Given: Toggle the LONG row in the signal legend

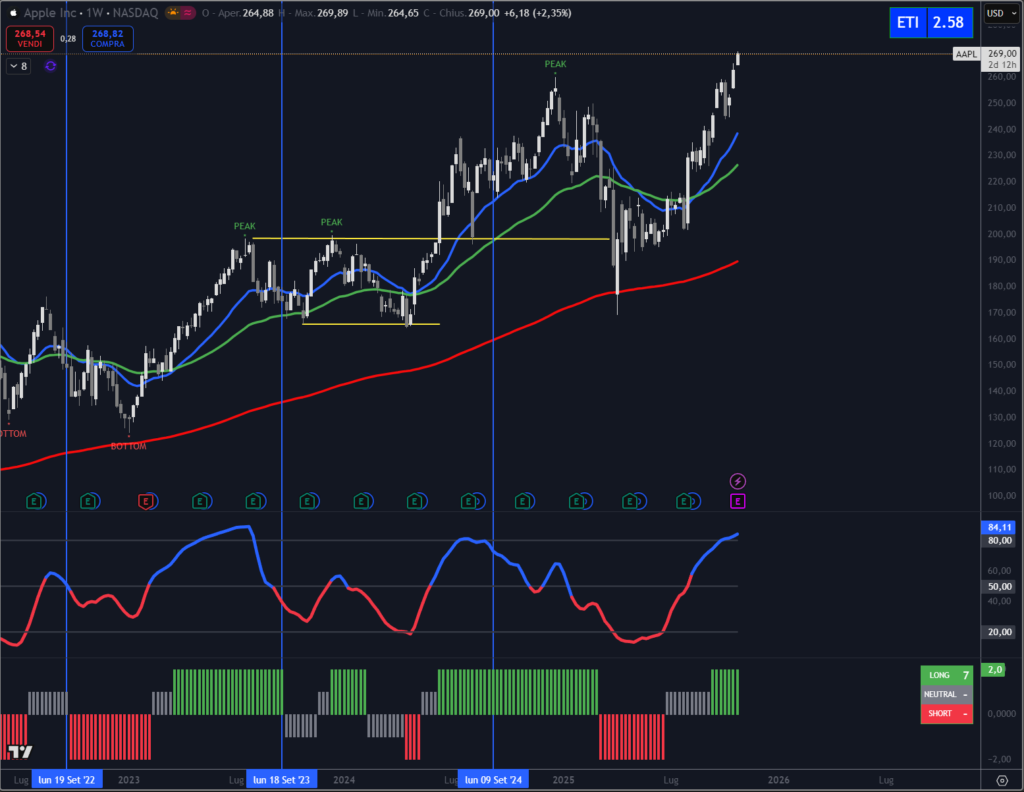Looking at the screenshot, I should click(946, 675).
